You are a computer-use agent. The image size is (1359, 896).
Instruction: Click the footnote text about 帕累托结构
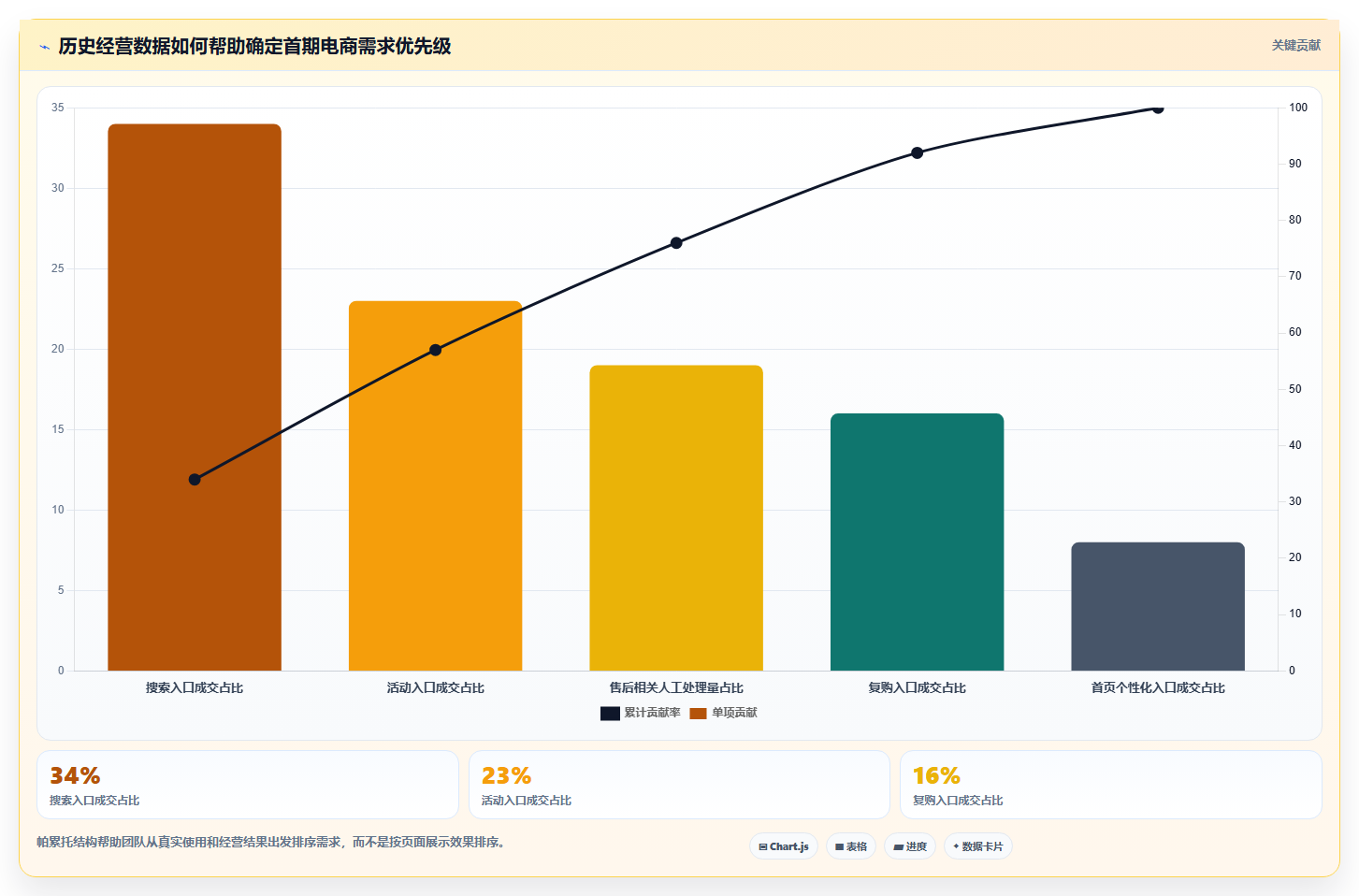(x=273, y=842)
